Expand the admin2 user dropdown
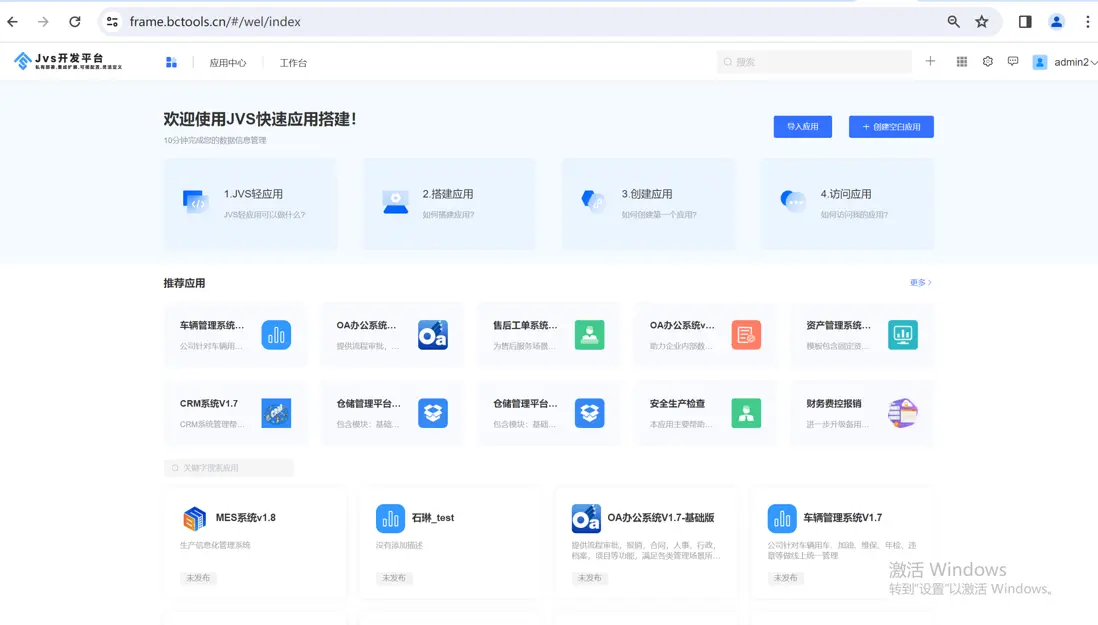 pos(1069,61)
